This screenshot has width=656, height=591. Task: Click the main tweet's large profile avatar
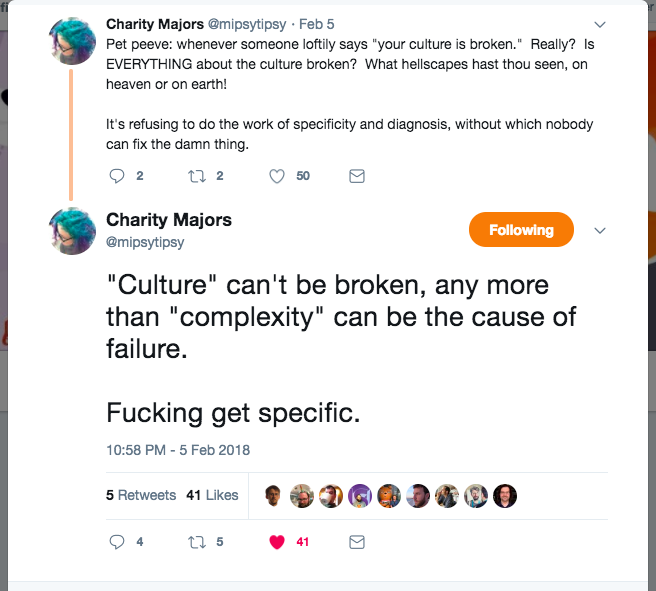[x=72, y=231]
